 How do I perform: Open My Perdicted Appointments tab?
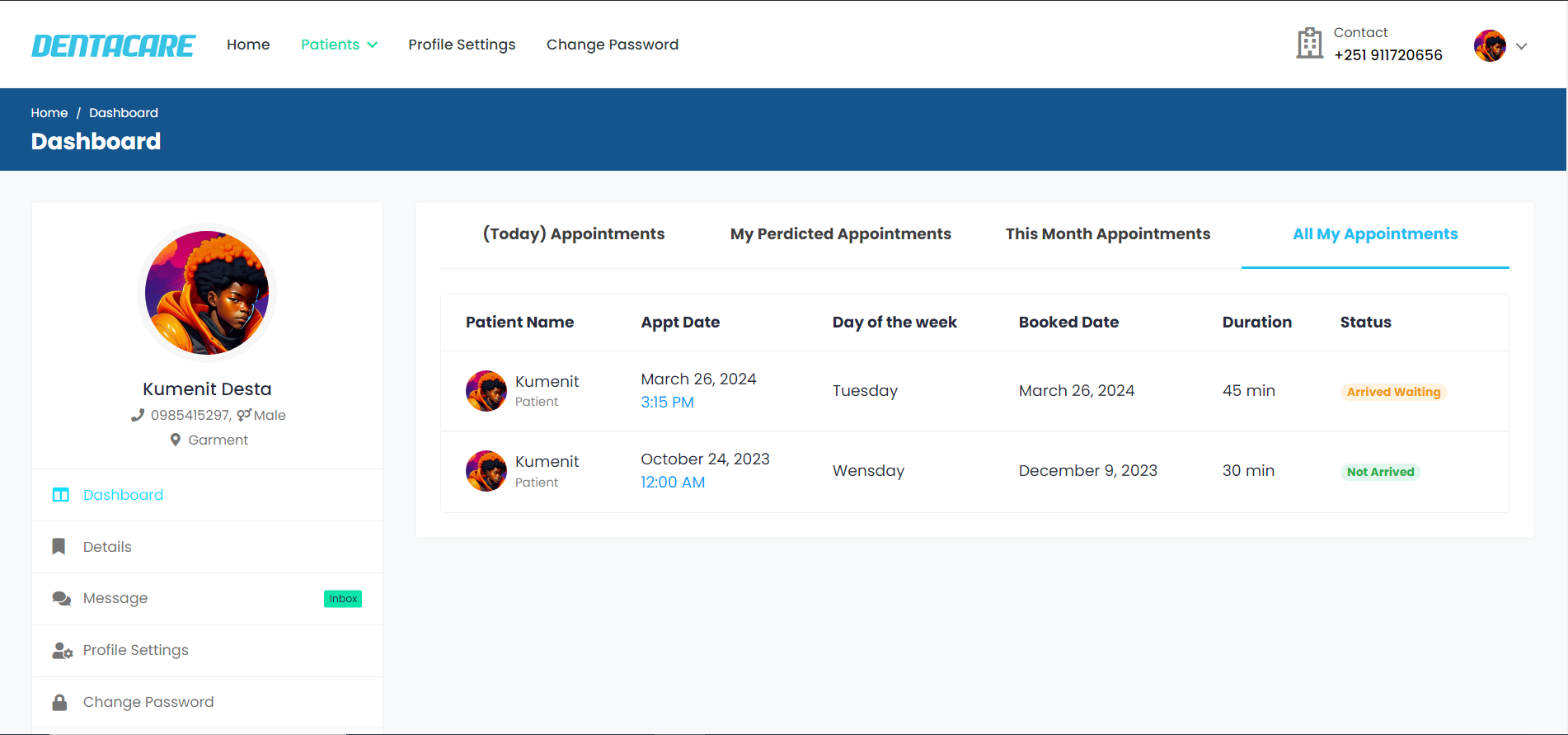coord(840,234)
